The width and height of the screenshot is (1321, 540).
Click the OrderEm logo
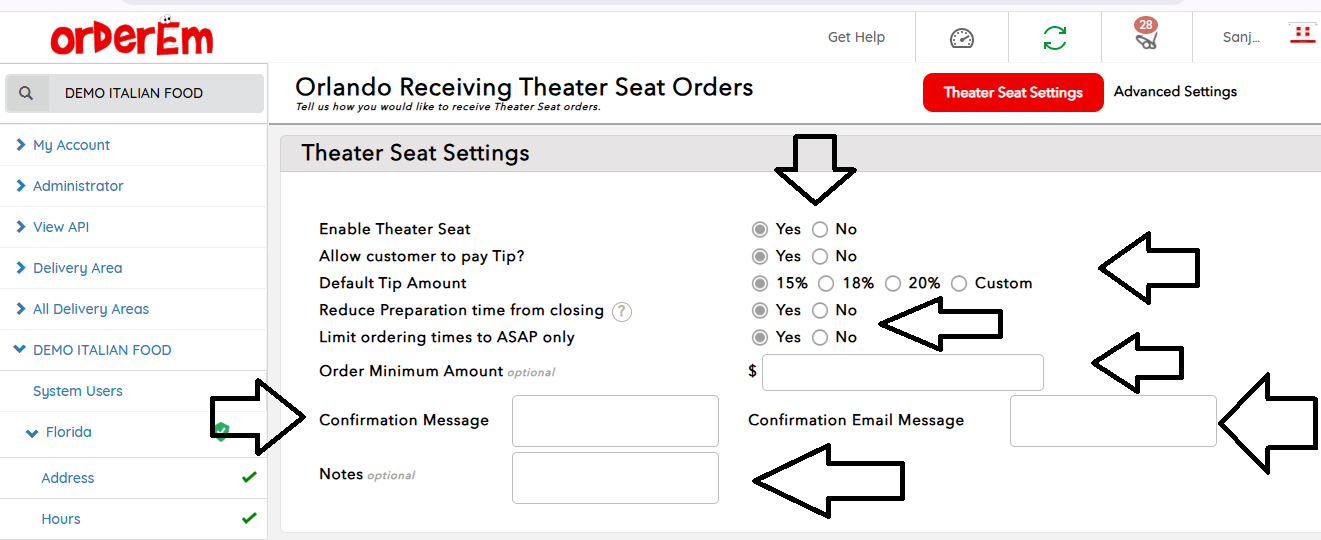(131, 39)
